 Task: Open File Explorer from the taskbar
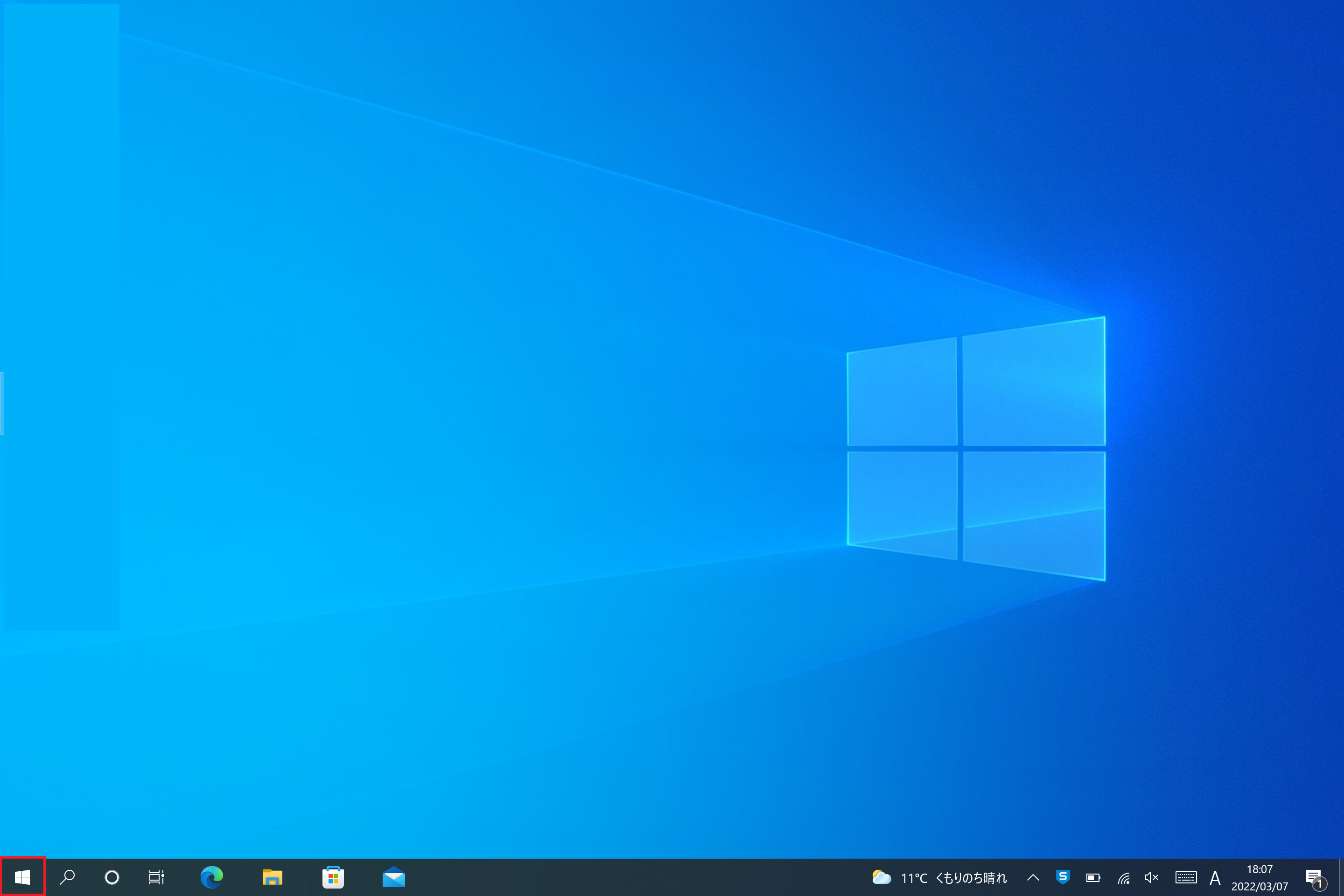pos(272,876)
